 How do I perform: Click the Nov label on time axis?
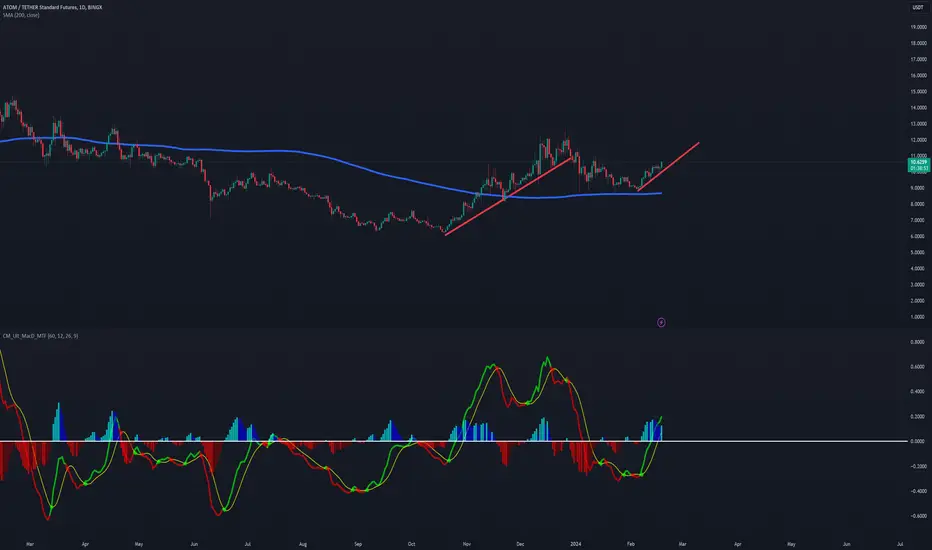(x=467, y=544)
